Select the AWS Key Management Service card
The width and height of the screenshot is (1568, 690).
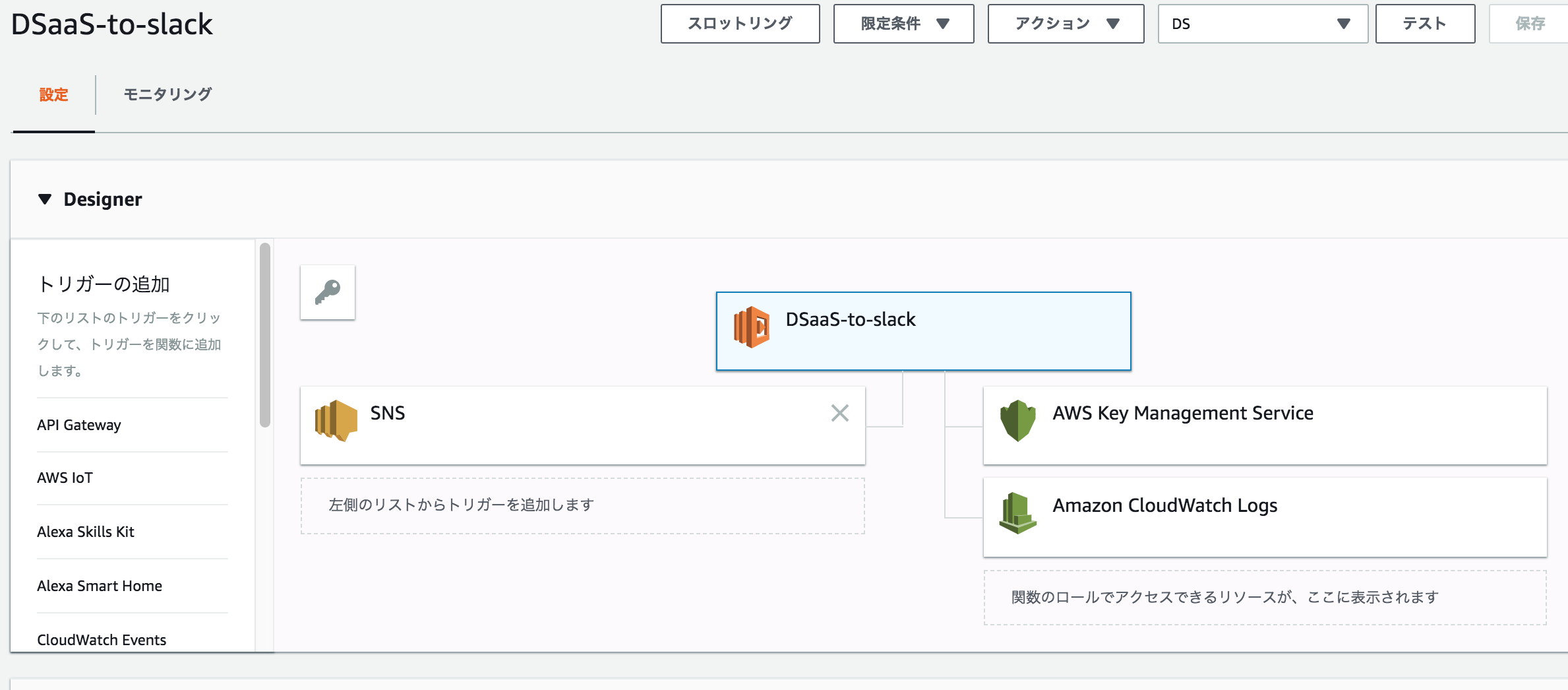pyautogui.click(x=1265, y=425)
